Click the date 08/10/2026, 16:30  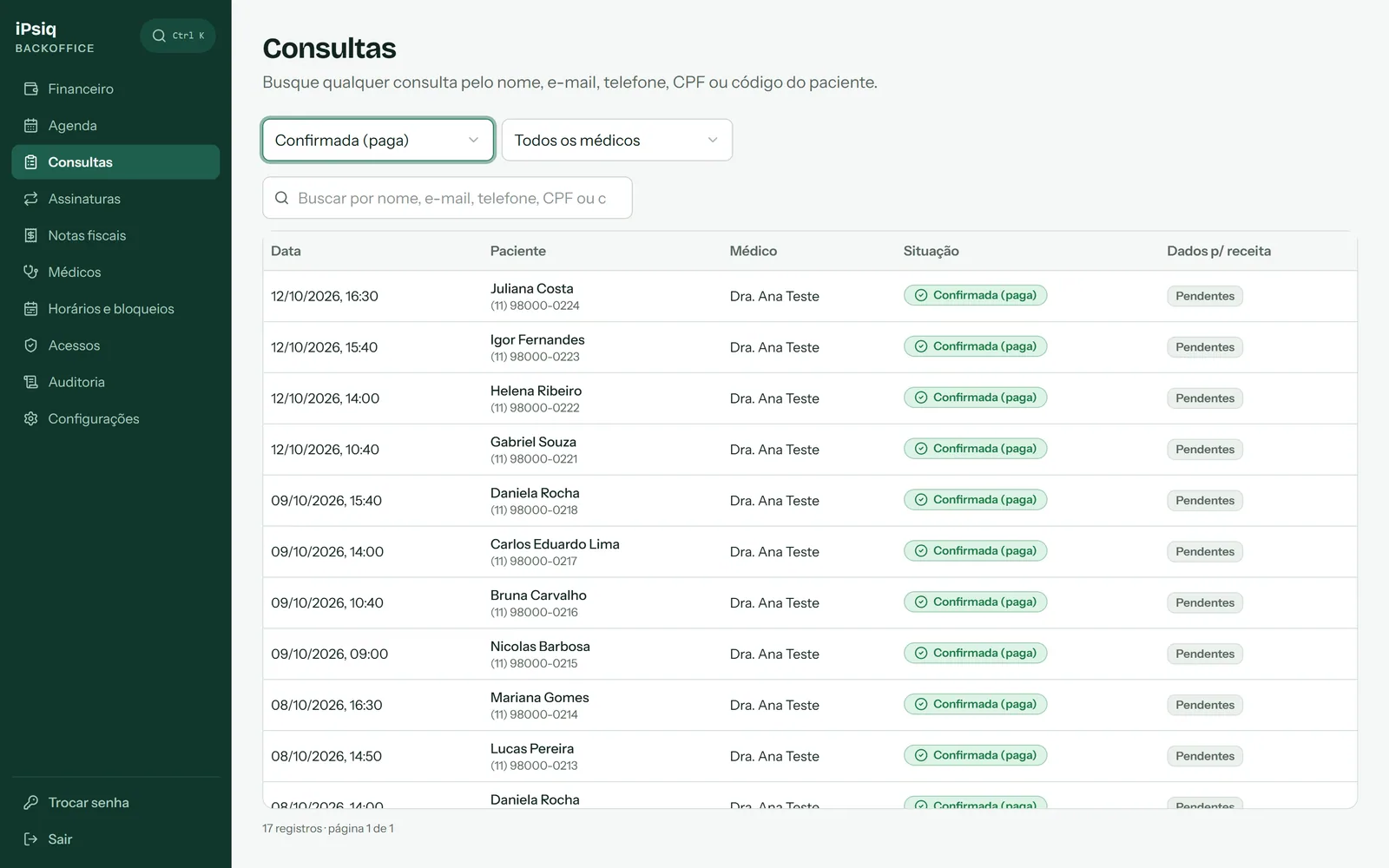point(326,705)
